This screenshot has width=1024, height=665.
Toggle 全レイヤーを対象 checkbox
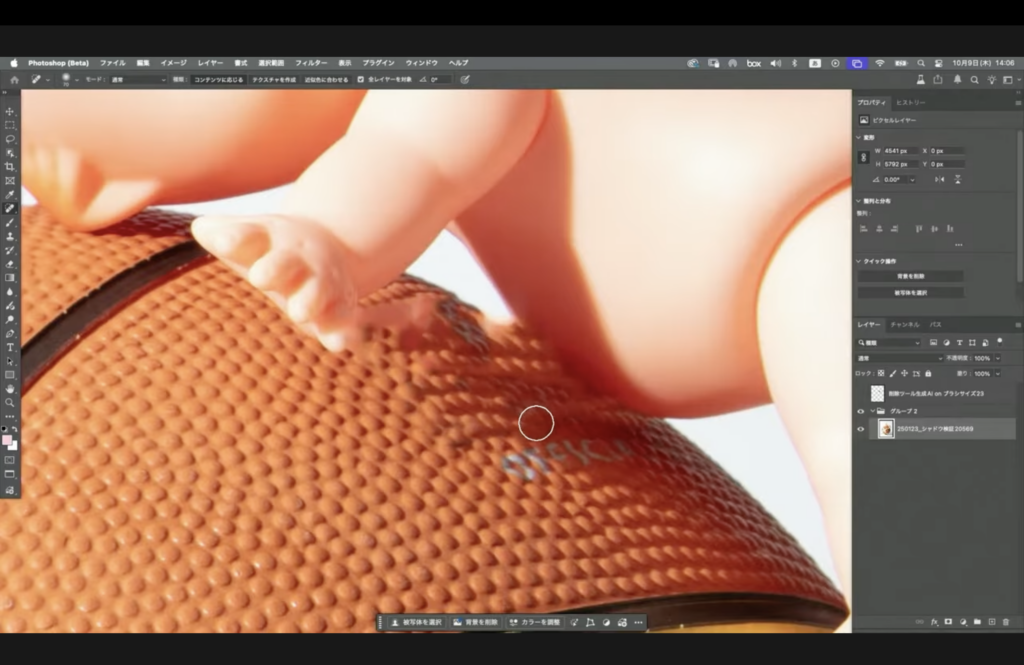tap(361, 79)
